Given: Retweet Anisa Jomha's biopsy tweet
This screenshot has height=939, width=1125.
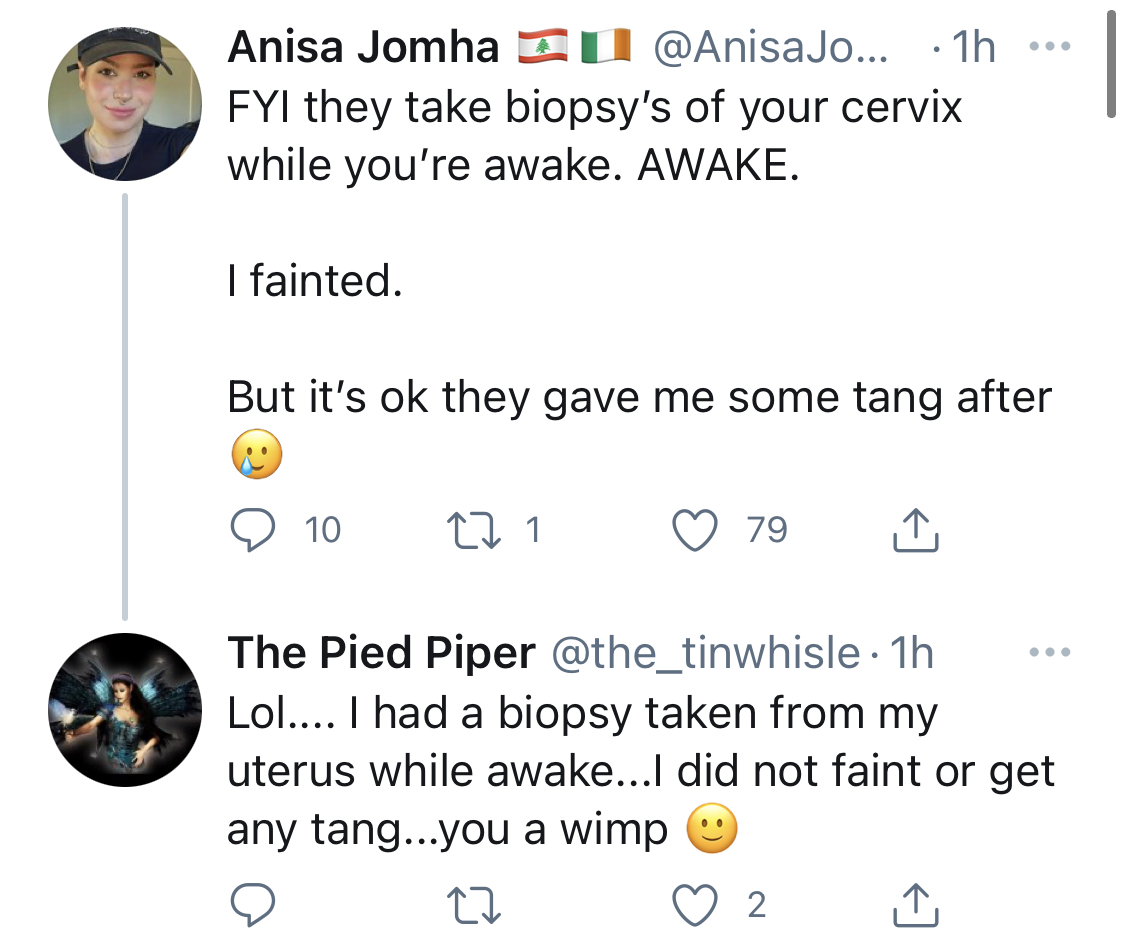Looking at the screenshot, I should click(x=474, y=530).
